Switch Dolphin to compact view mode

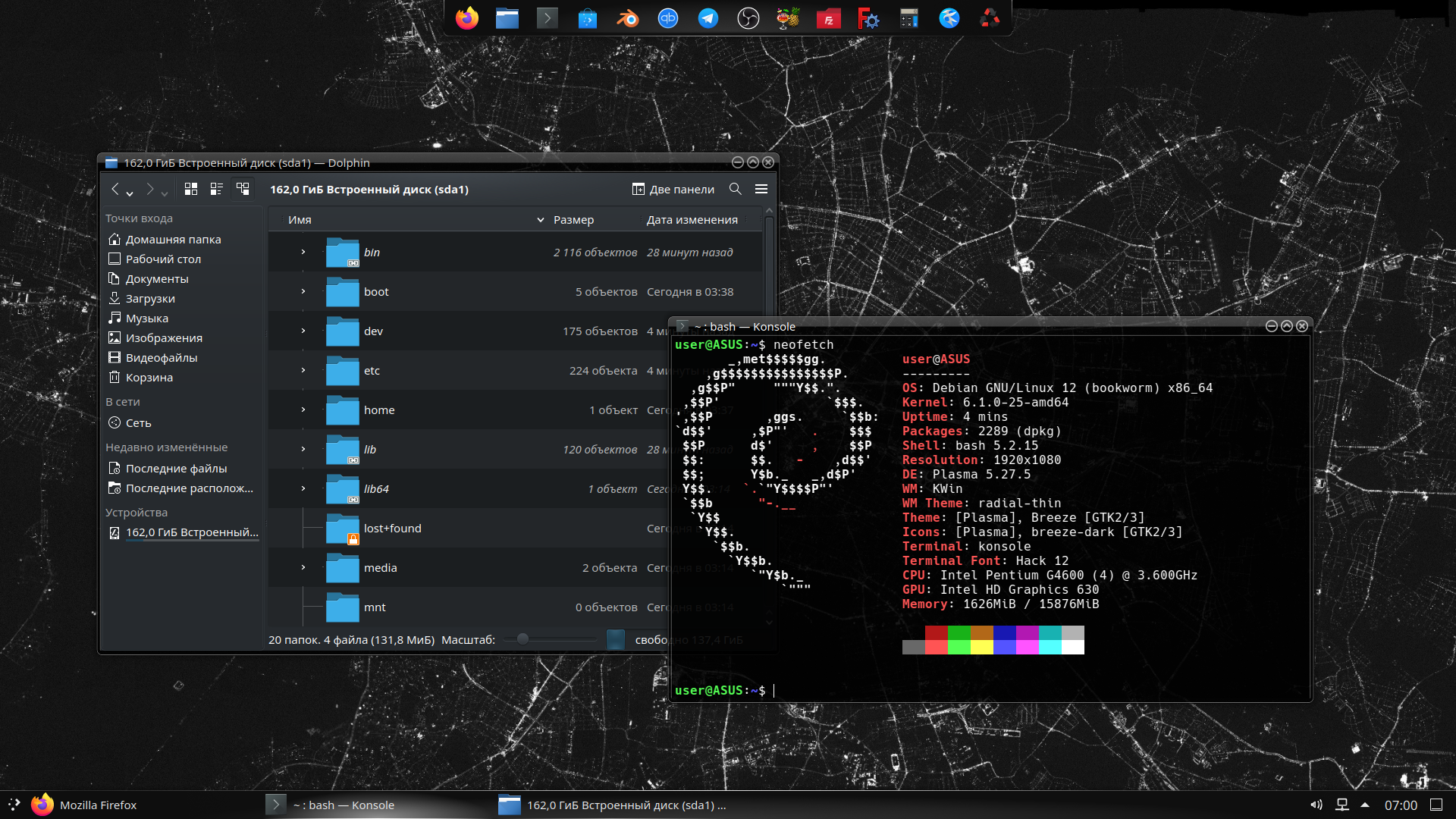click(217, 189)
